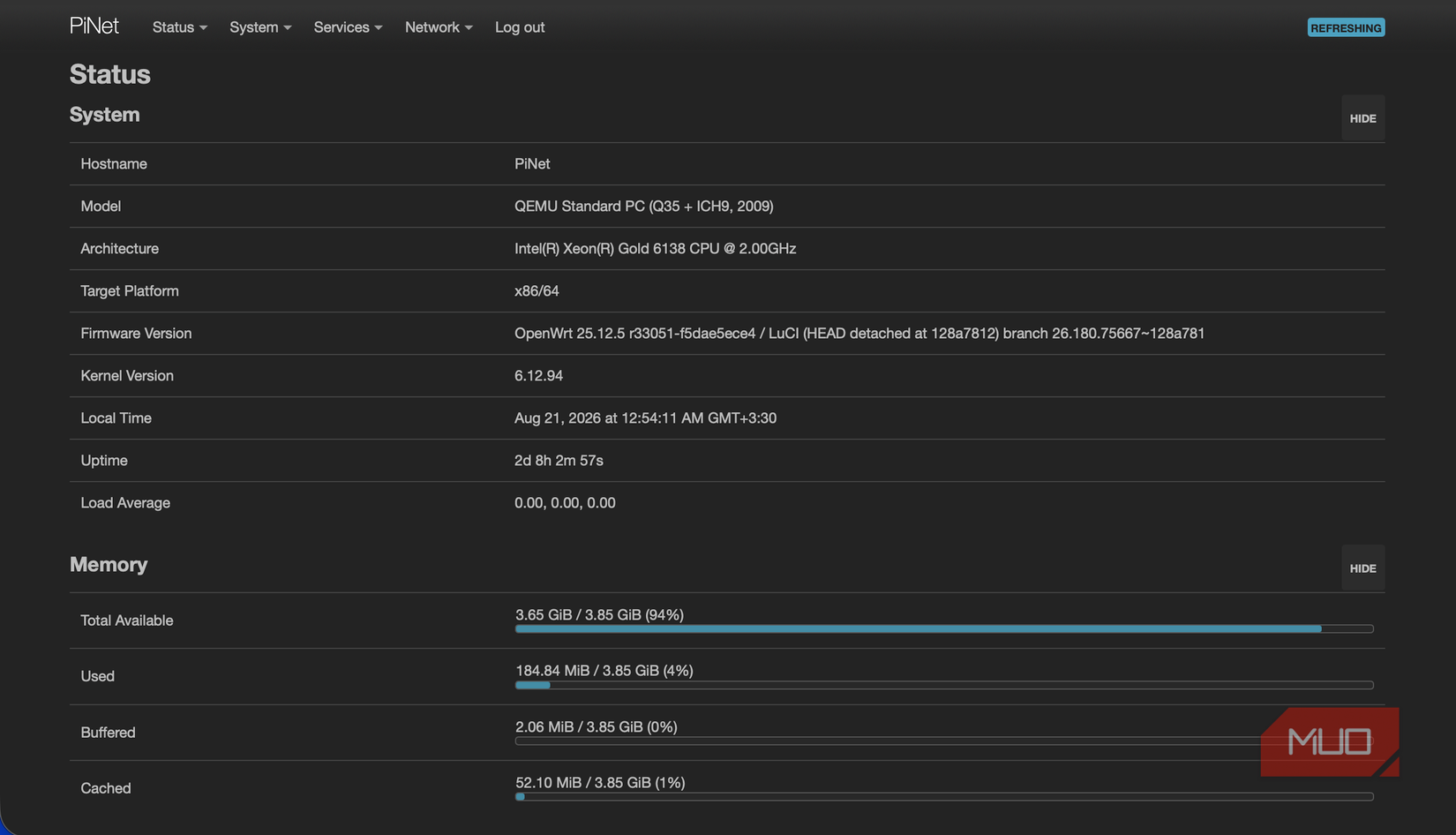Click the PiNet brand logo link
1456x835 pixels.
(94, 26)
